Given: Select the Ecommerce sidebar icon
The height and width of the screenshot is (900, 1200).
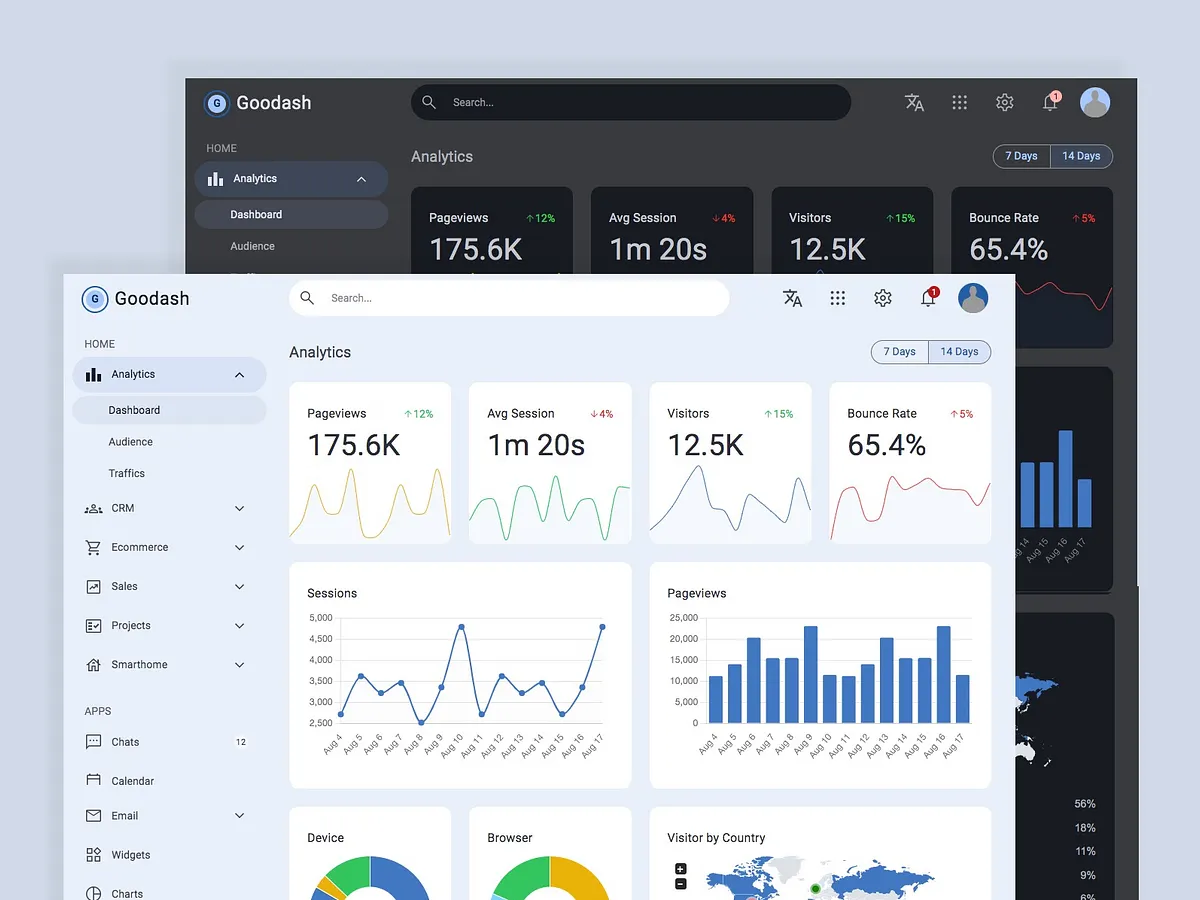Looking at the screenshot, I should click(x=94, y=547).
